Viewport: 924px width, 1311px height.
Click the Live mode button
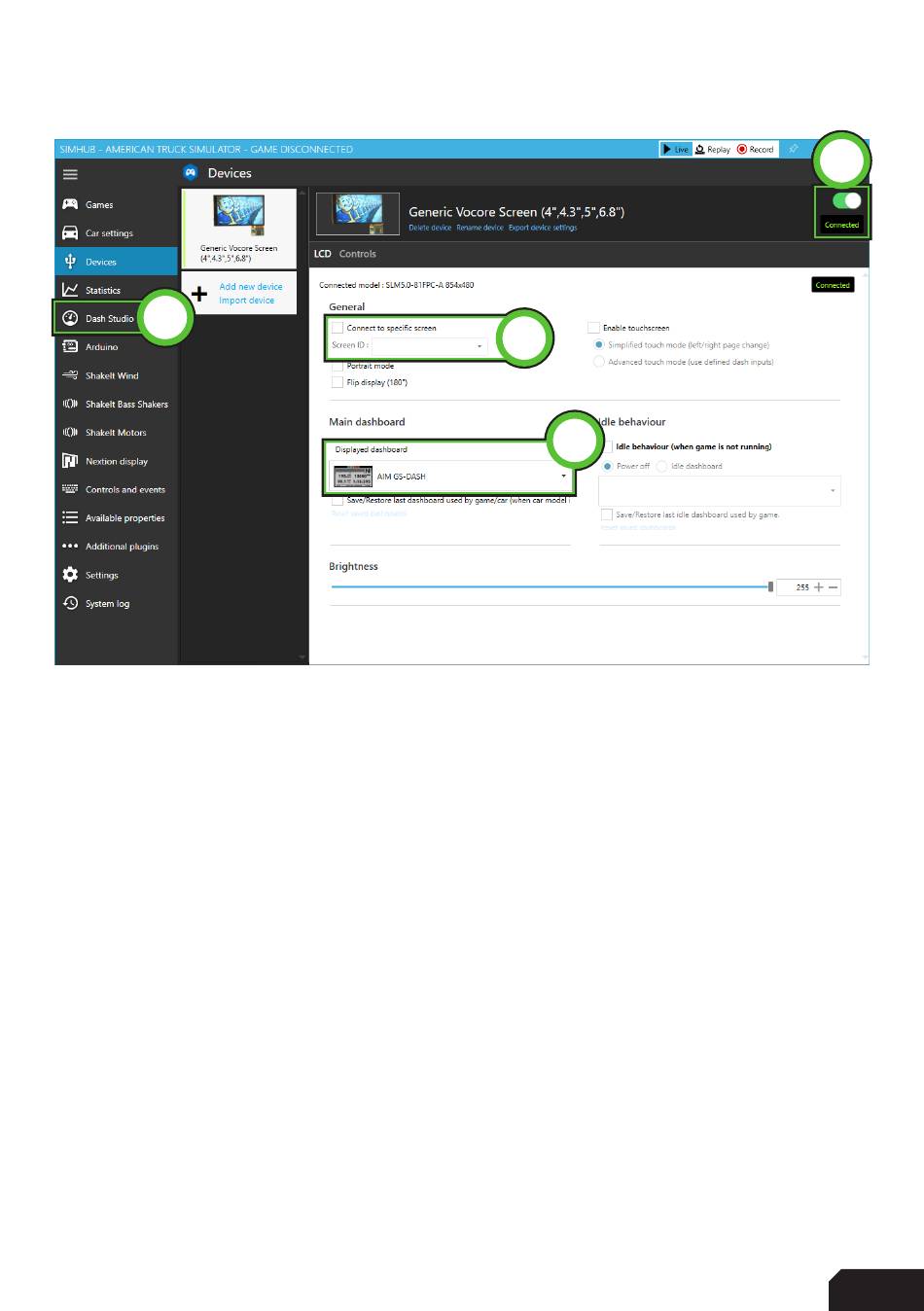coord(675,149)
